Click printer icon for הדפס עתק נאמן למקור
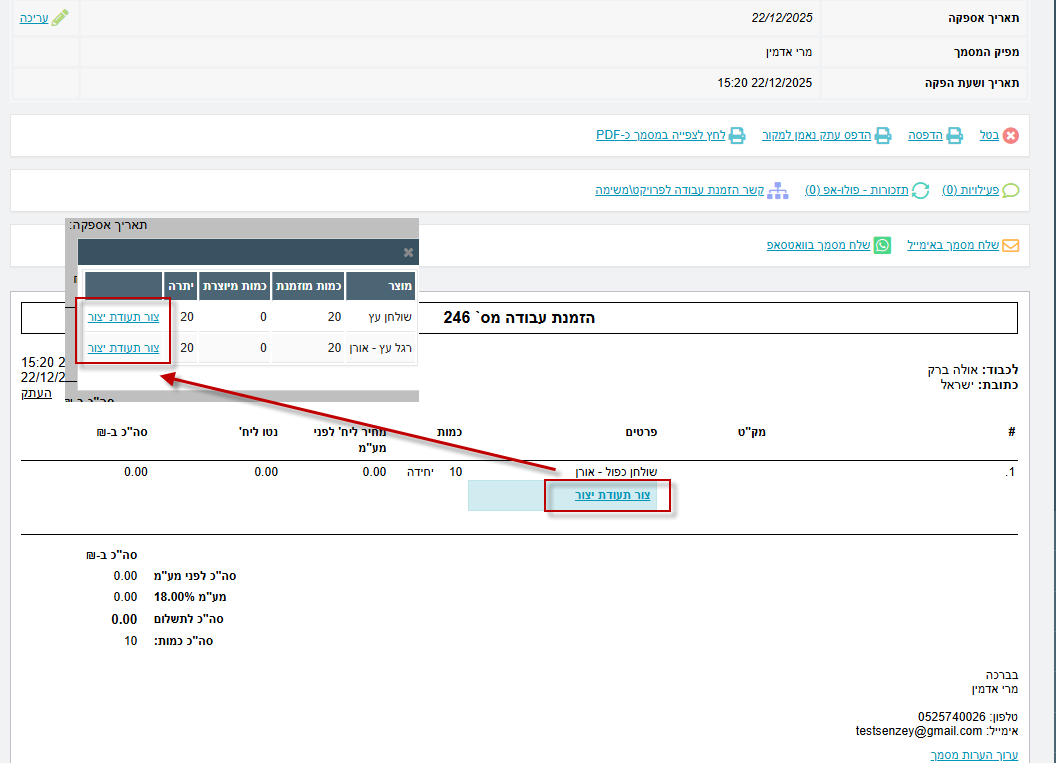This screenshot has width=1056, height=763. pyautogui.click(x=883, y=136)
